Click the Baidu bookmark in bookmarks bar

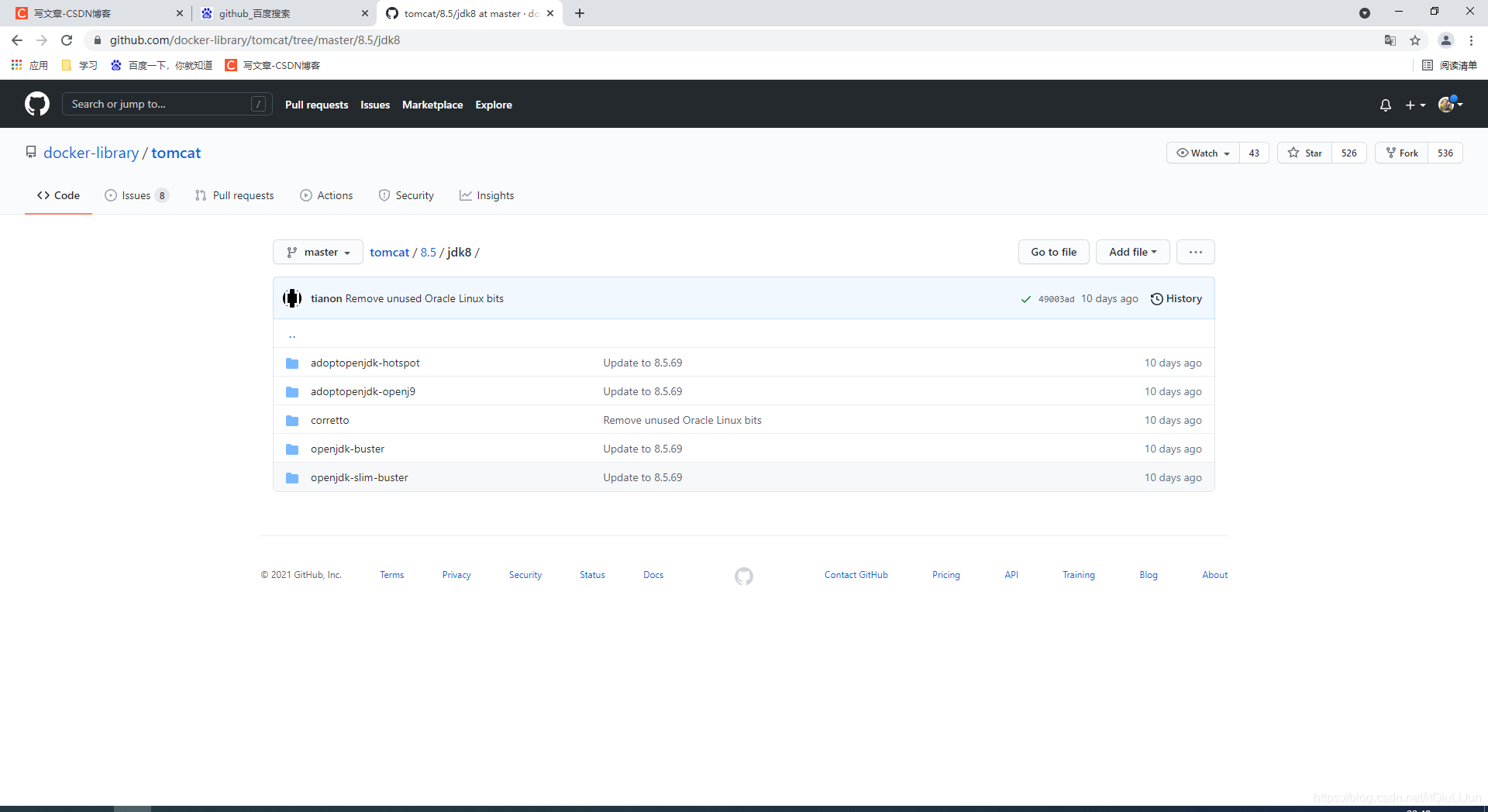[161, 65]
